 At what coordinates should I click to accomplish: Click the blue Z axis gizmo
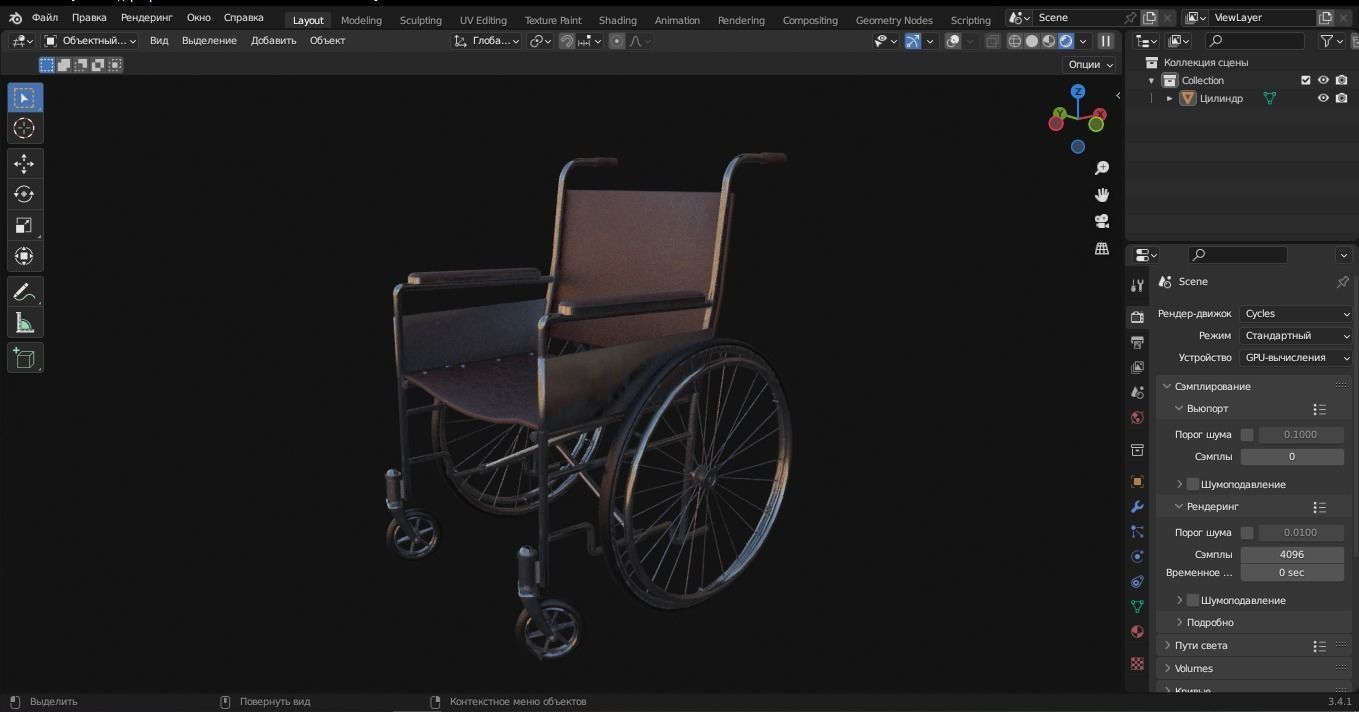coord(1078,91)
